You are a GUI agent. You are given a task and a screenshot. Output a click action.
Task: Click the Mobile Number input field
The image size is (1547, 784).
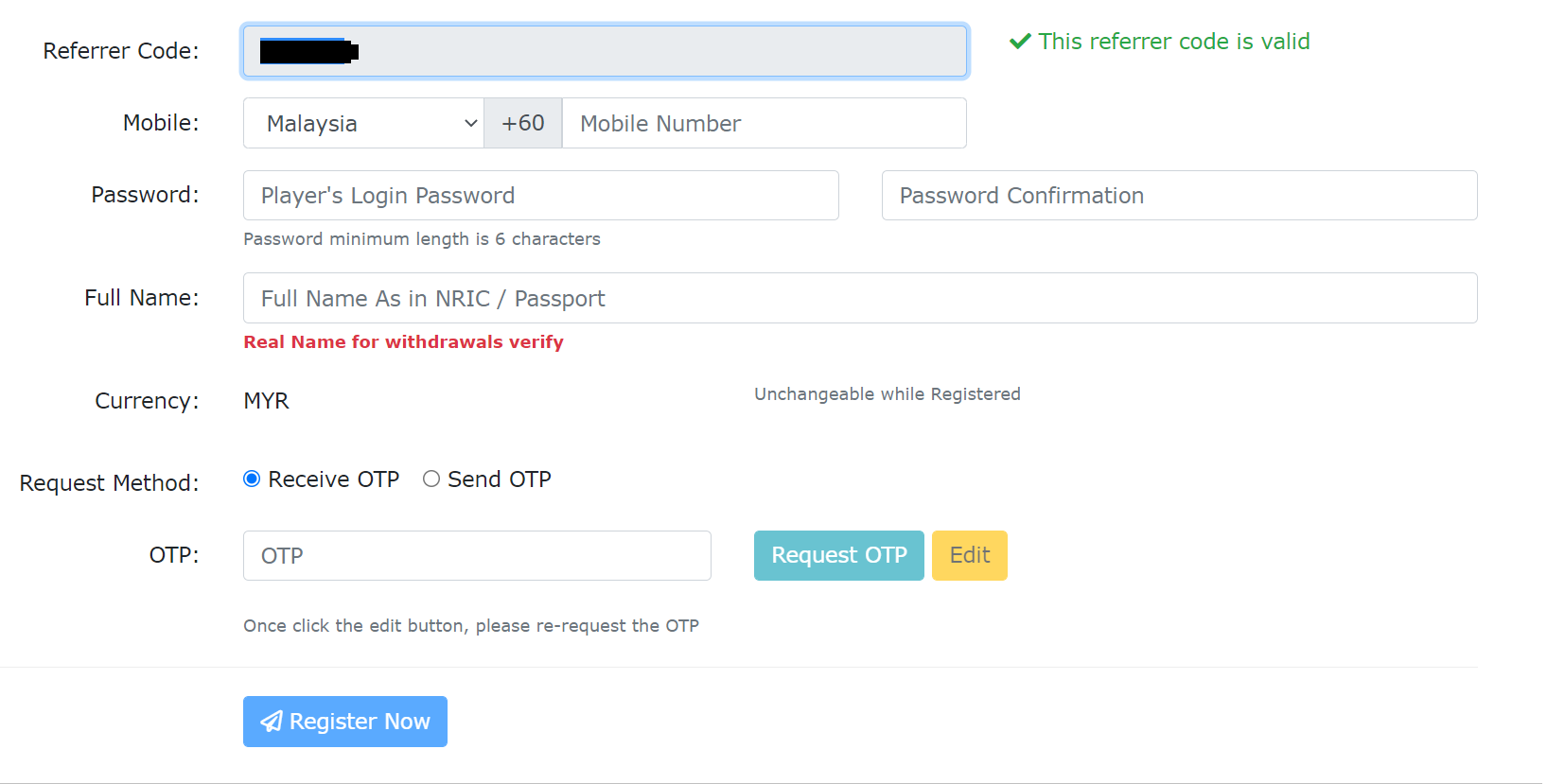[765, 123]
